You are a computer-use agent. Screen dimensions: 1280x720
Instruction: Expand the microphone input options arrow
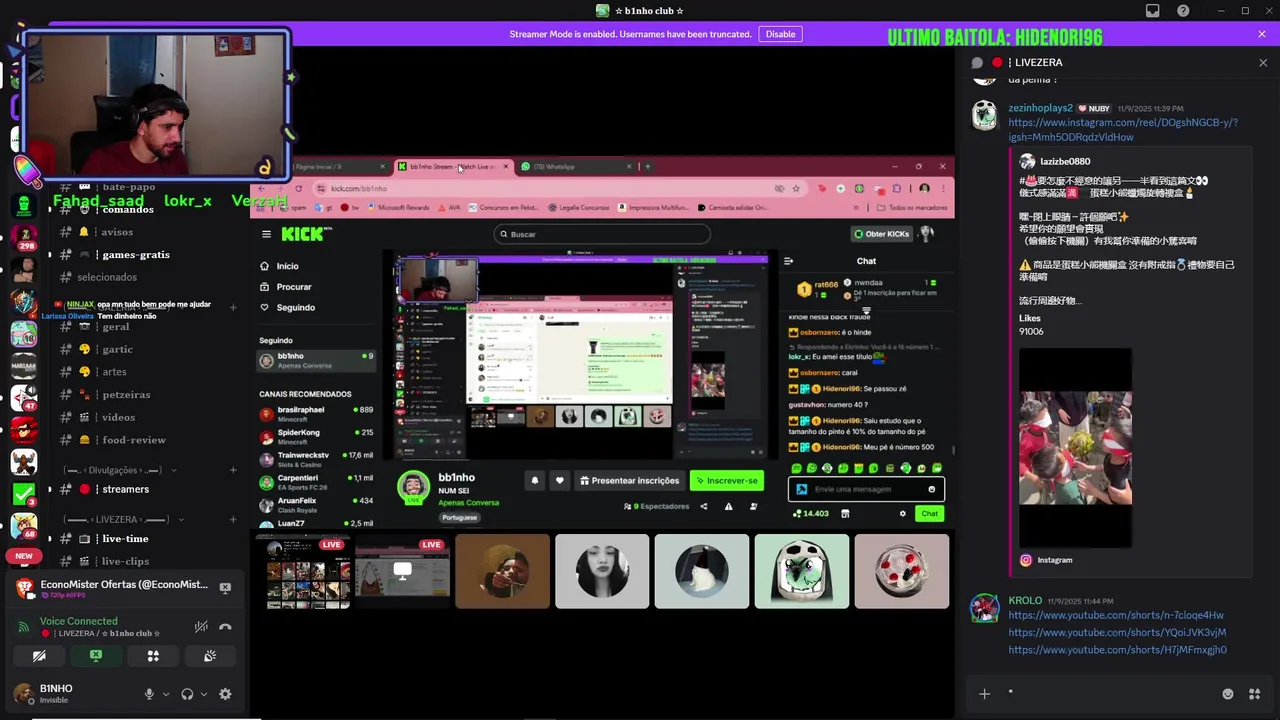[166, 694]
